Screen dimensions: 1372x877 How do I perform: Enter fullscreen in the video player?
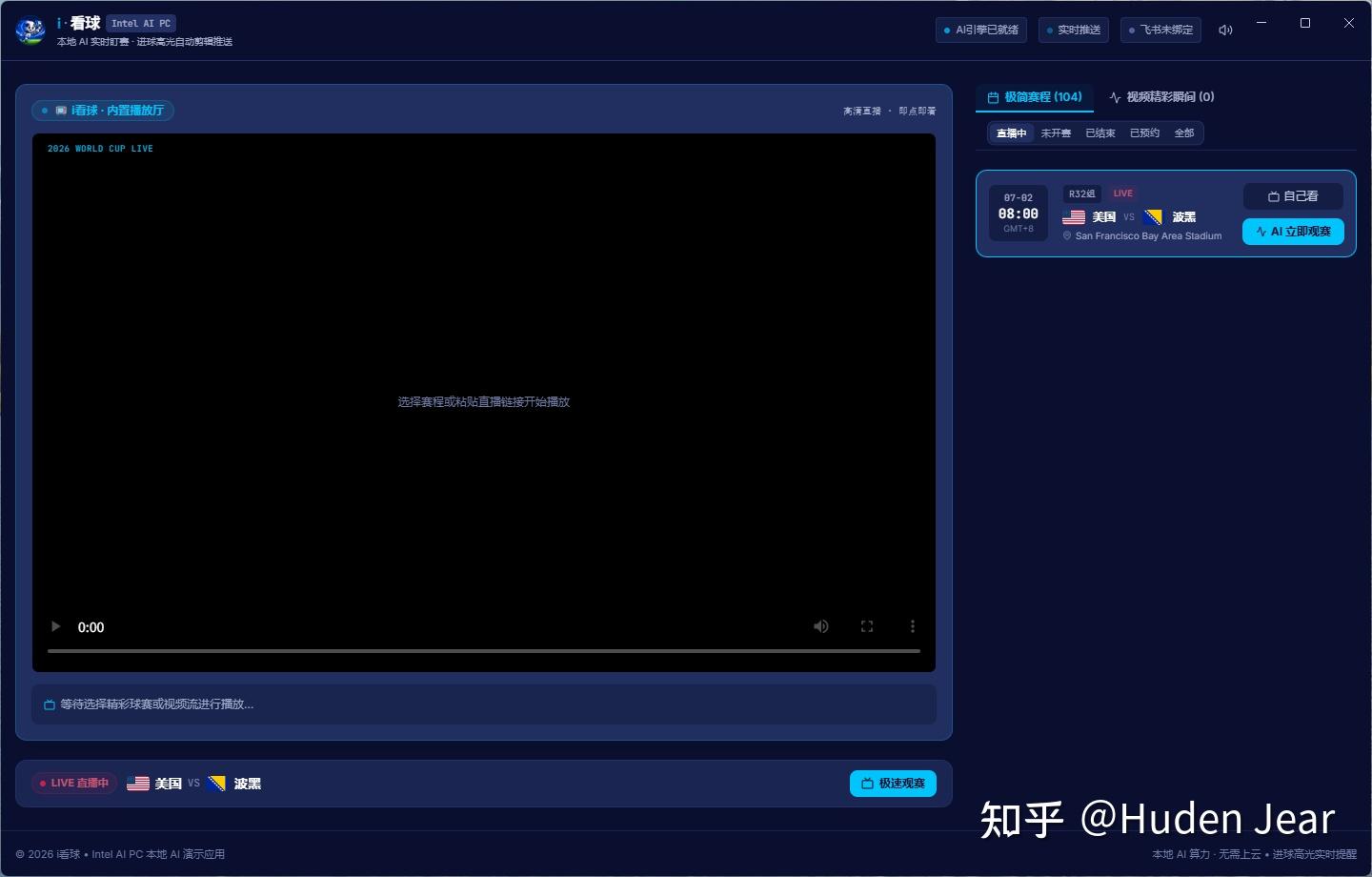(867, 626)
